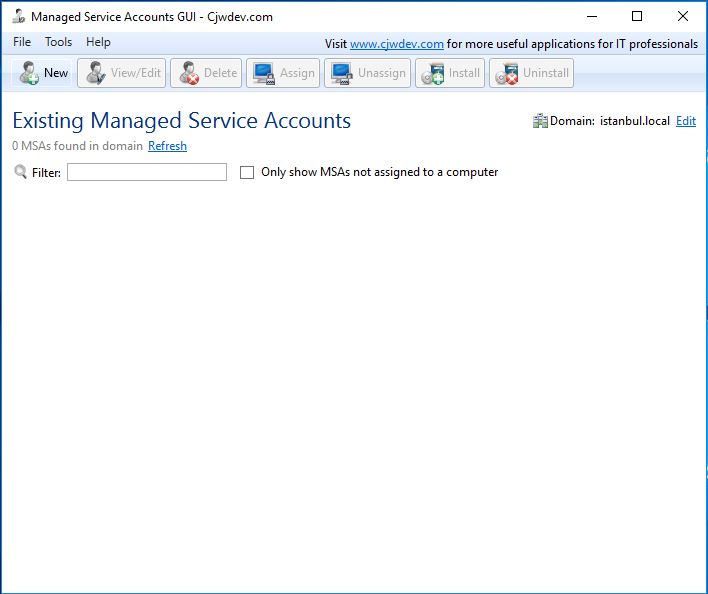
Task: Visit the www.cjwdev.com link
Action: [x=396, y=44]
